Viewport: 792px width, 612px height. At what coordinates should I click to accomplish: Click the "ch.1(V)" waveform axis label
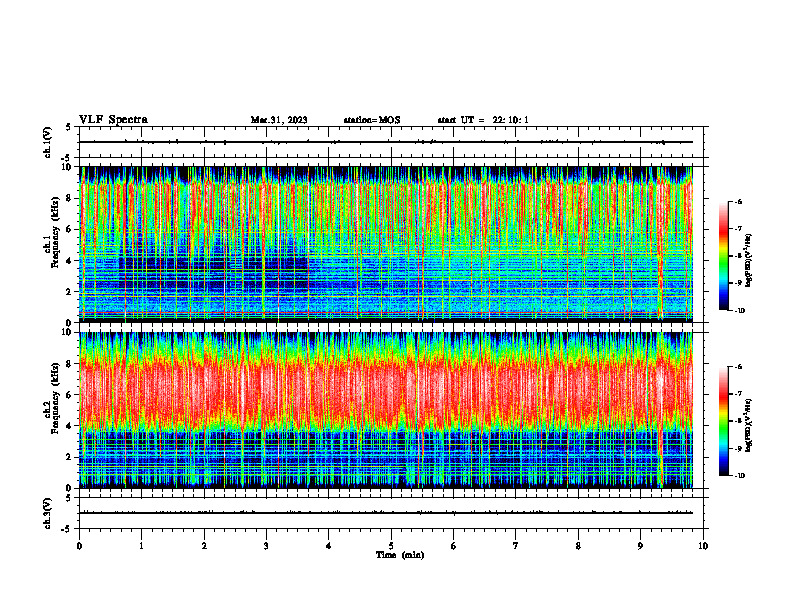47,142
